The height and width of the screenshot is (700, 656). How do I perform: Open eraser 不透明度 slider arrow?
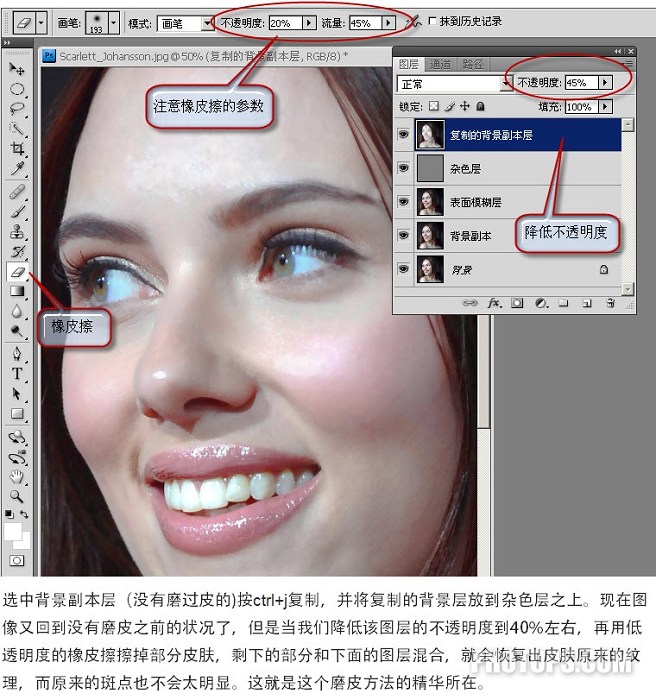309,22
